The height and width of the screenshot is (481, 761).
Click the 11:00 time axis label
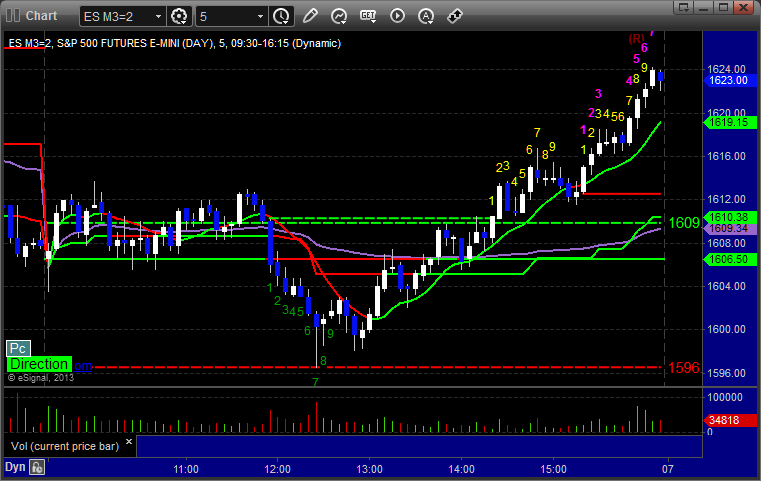point(186,469)
